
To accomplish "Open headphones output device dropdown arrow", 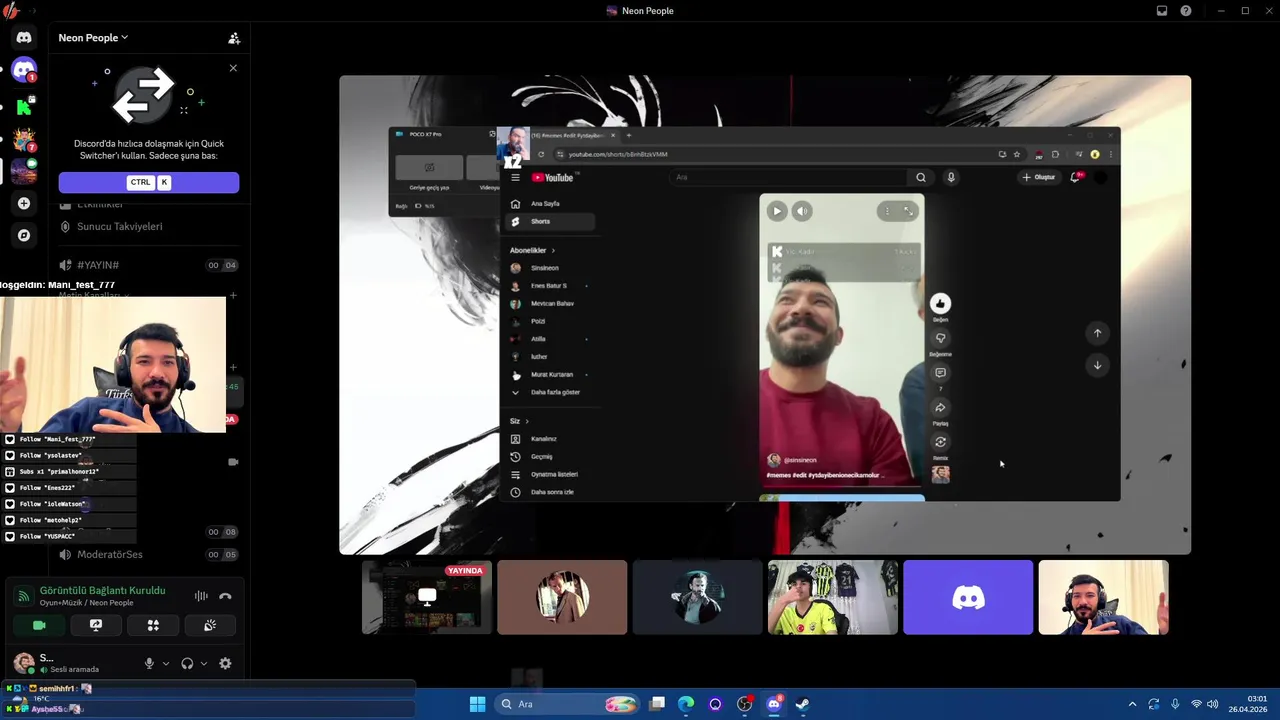I will point(204,663).
